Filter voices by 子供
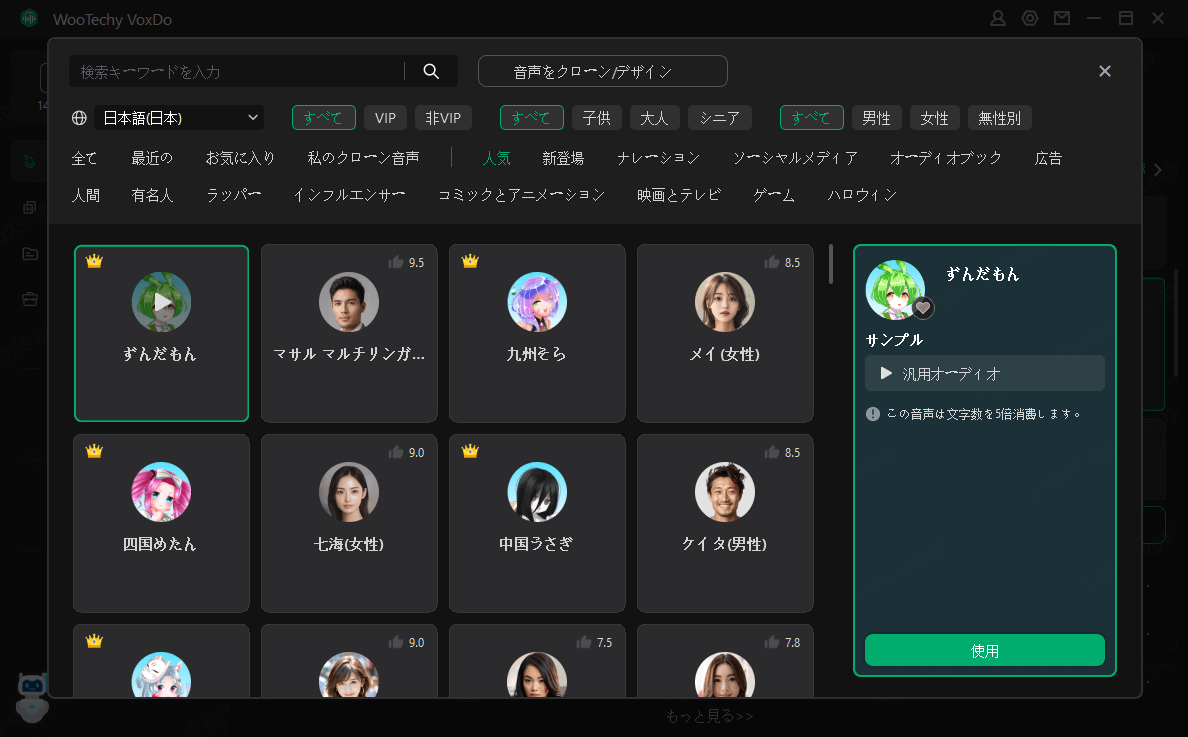 [596, 118]
